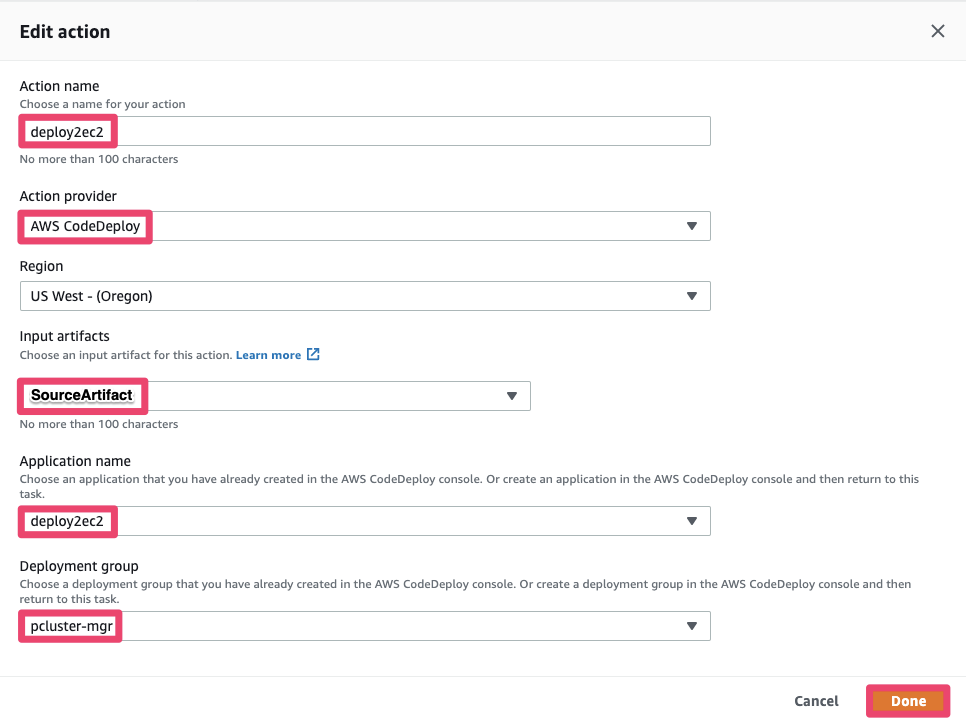Close the Edit action dialog

point(937,31)
